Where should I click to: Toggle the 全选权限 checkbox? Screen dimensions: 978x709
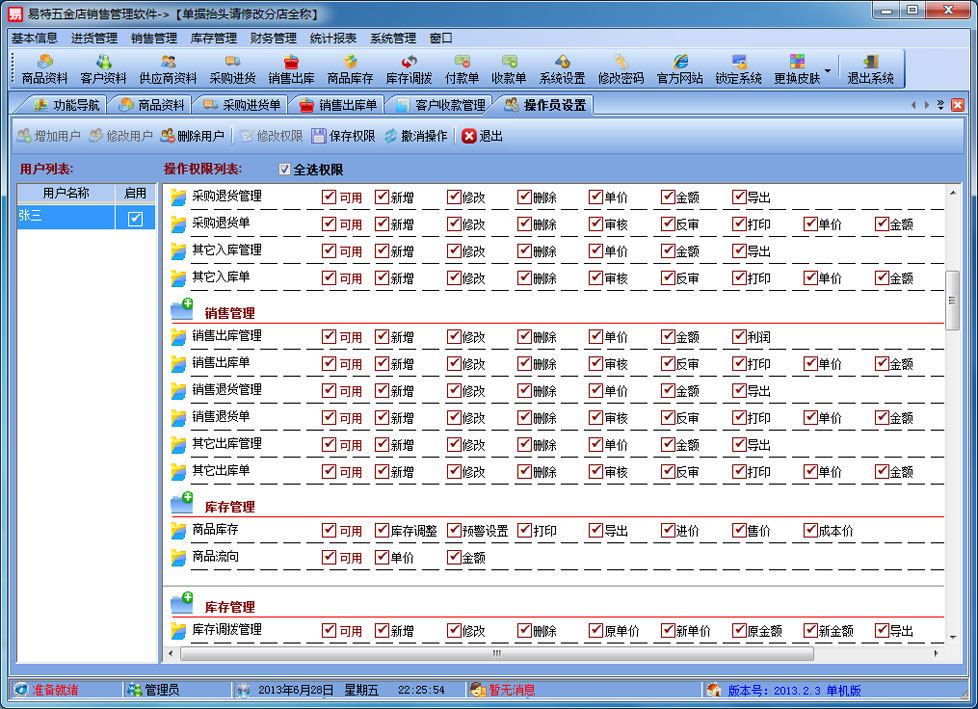click(x=285, y=170)
